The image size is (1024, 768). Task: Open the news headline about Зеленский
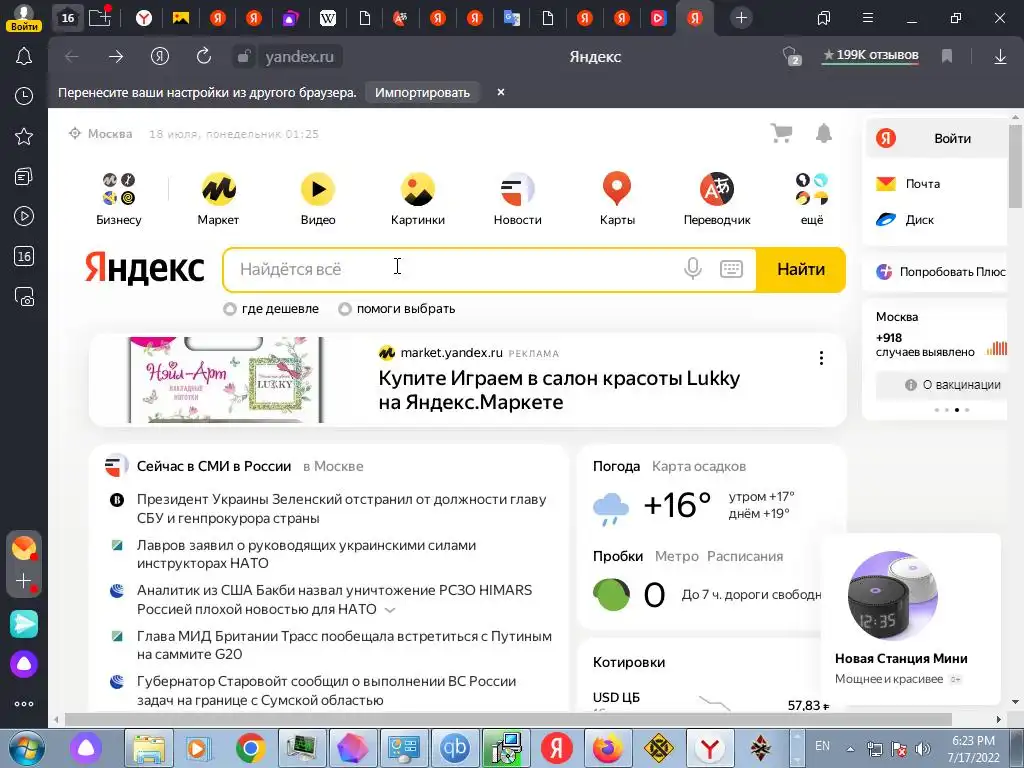click(x=341, y=509)
